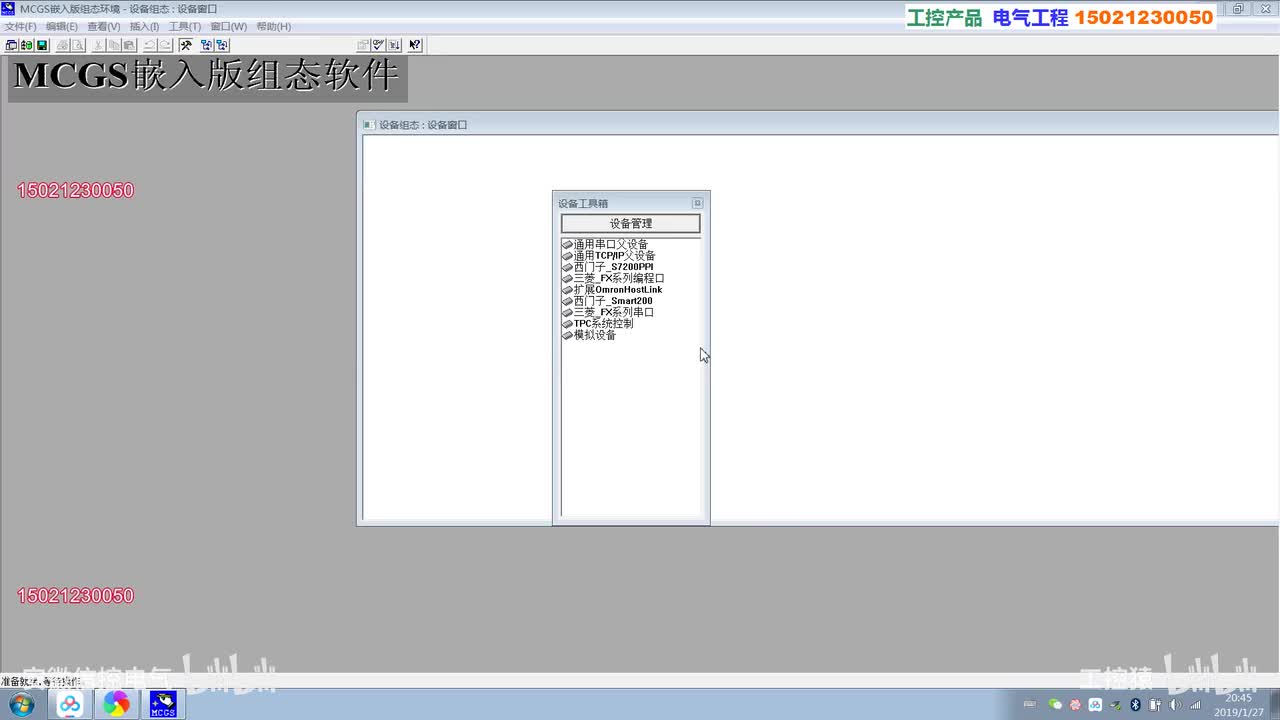Click the Bluetooth tray icon

click(x=1135, y=705)
